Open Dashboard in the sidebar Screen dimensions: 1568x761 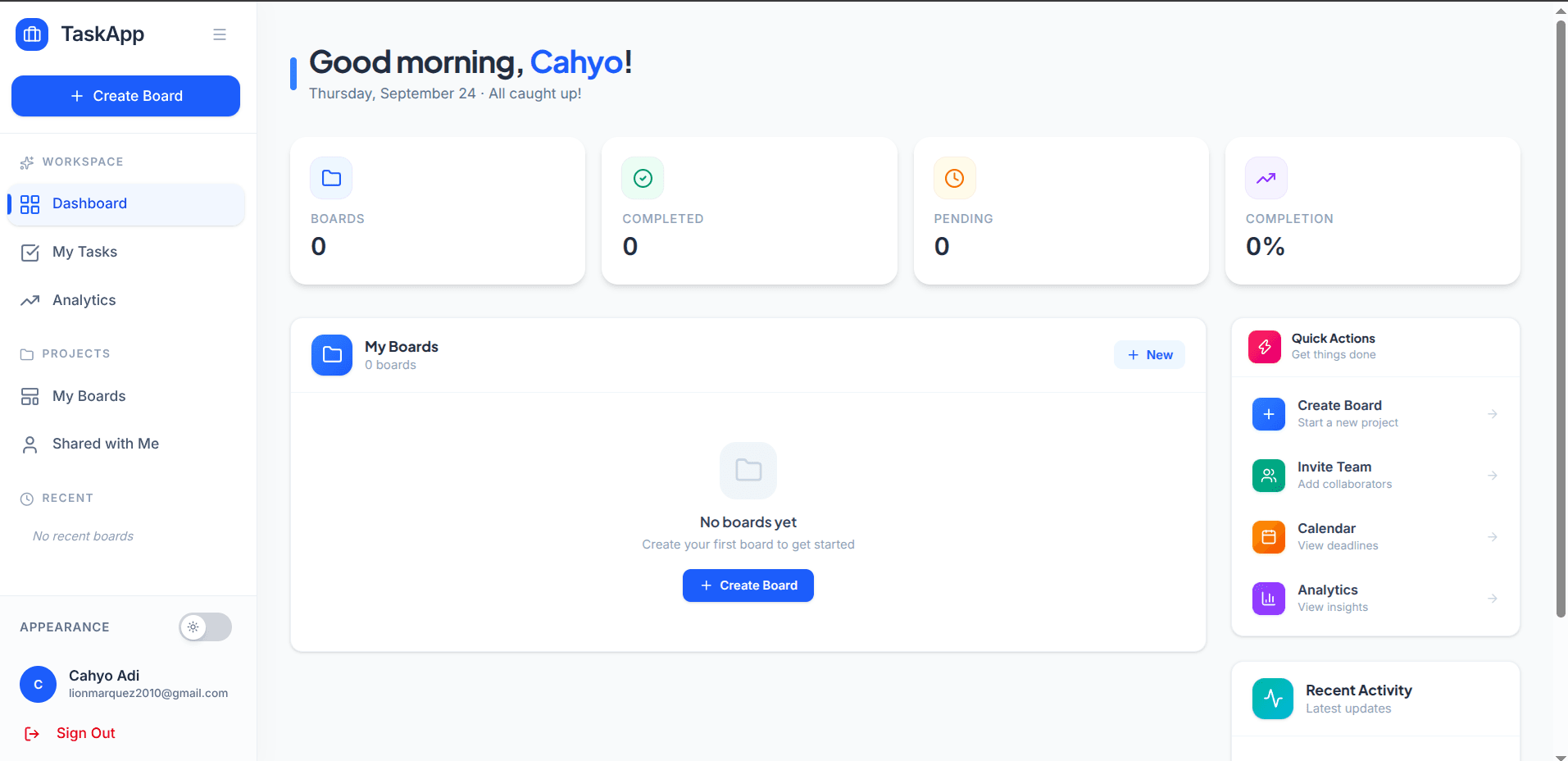click(126, 204)
